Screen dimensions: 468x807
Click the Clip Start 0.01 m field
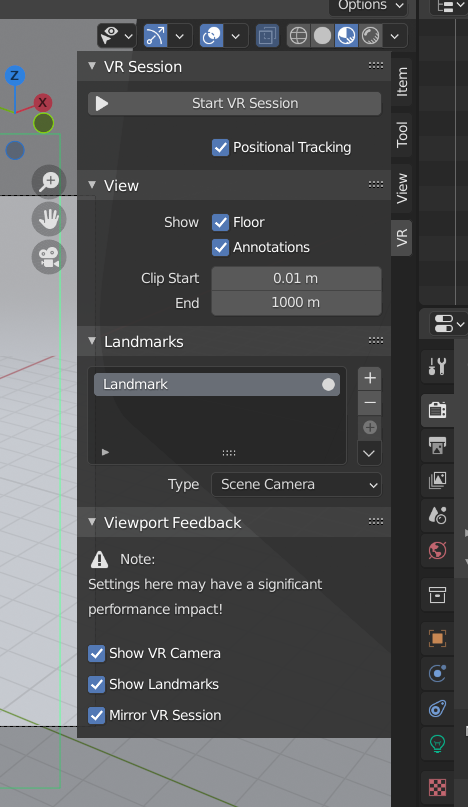297,278
